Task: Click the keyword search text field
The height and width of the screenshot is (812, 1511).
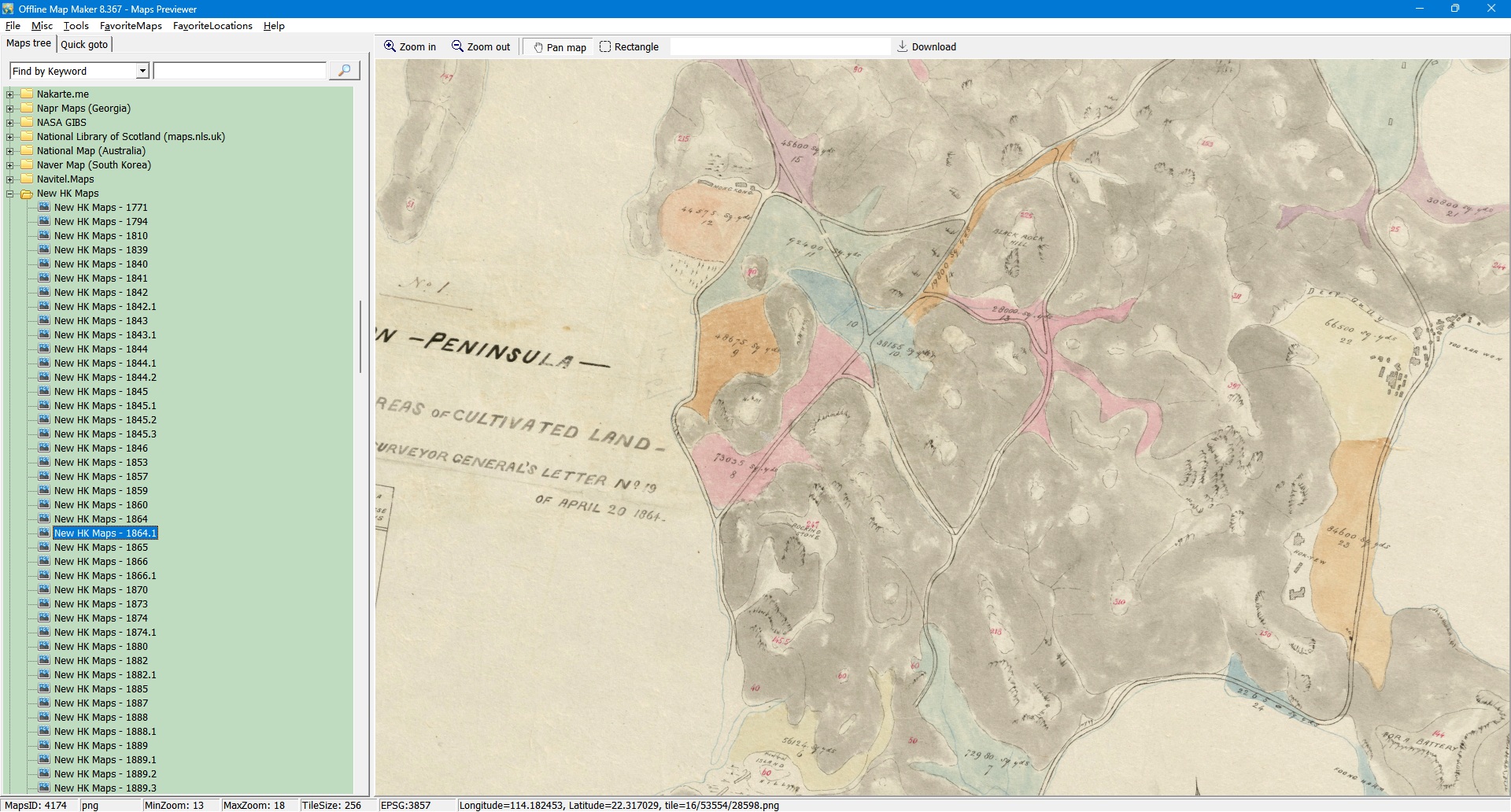Action: (239, 72)
